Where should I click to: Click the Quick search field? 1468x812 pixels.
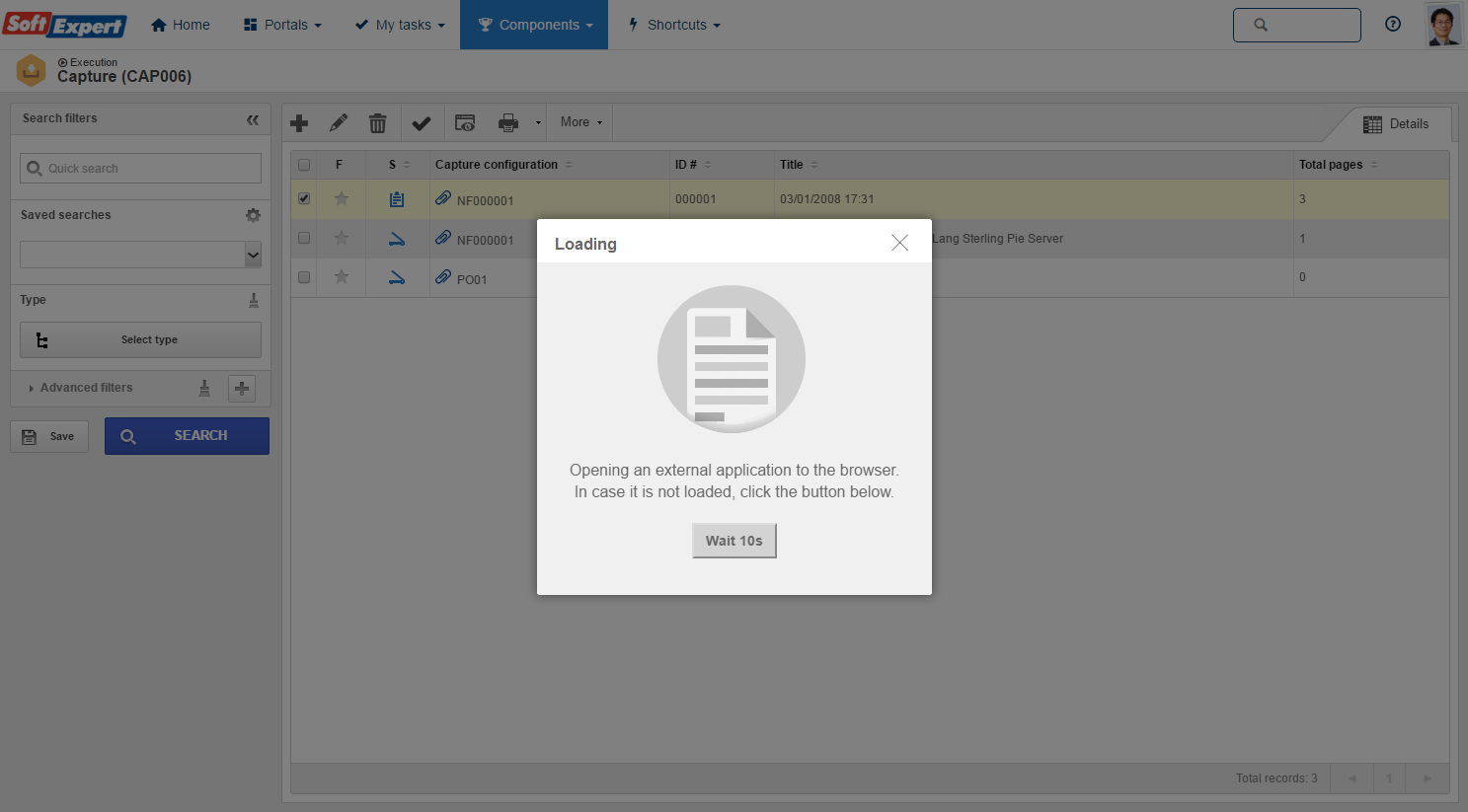[x=140, y=168]
